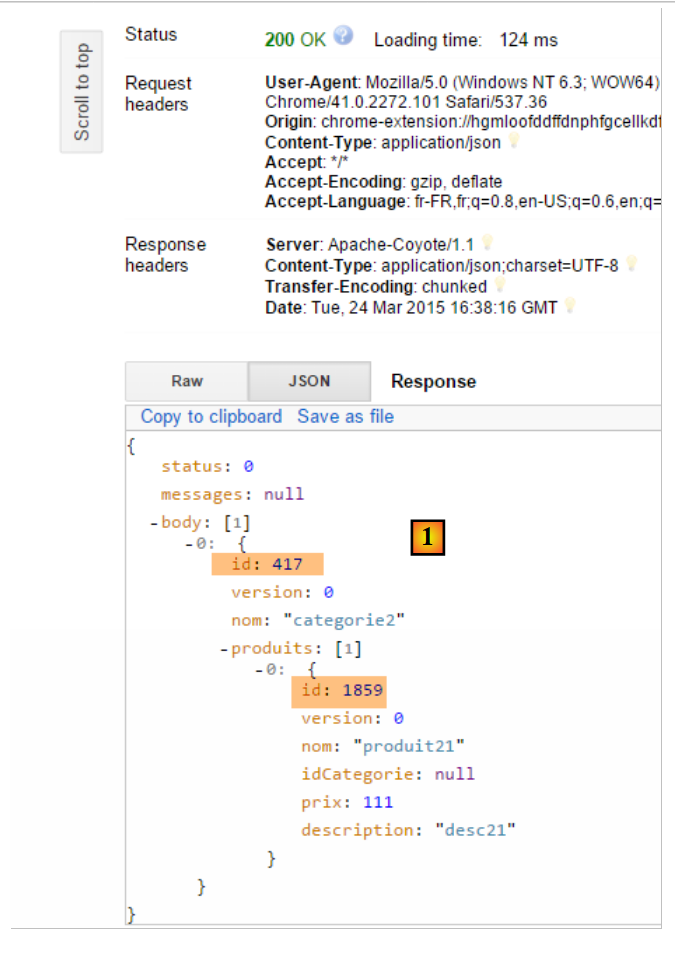Image resolution: width=675 pixels, height=954 pixels.
Task: Click the yellow numbered marker 1
Action: [x=427, y=537]
